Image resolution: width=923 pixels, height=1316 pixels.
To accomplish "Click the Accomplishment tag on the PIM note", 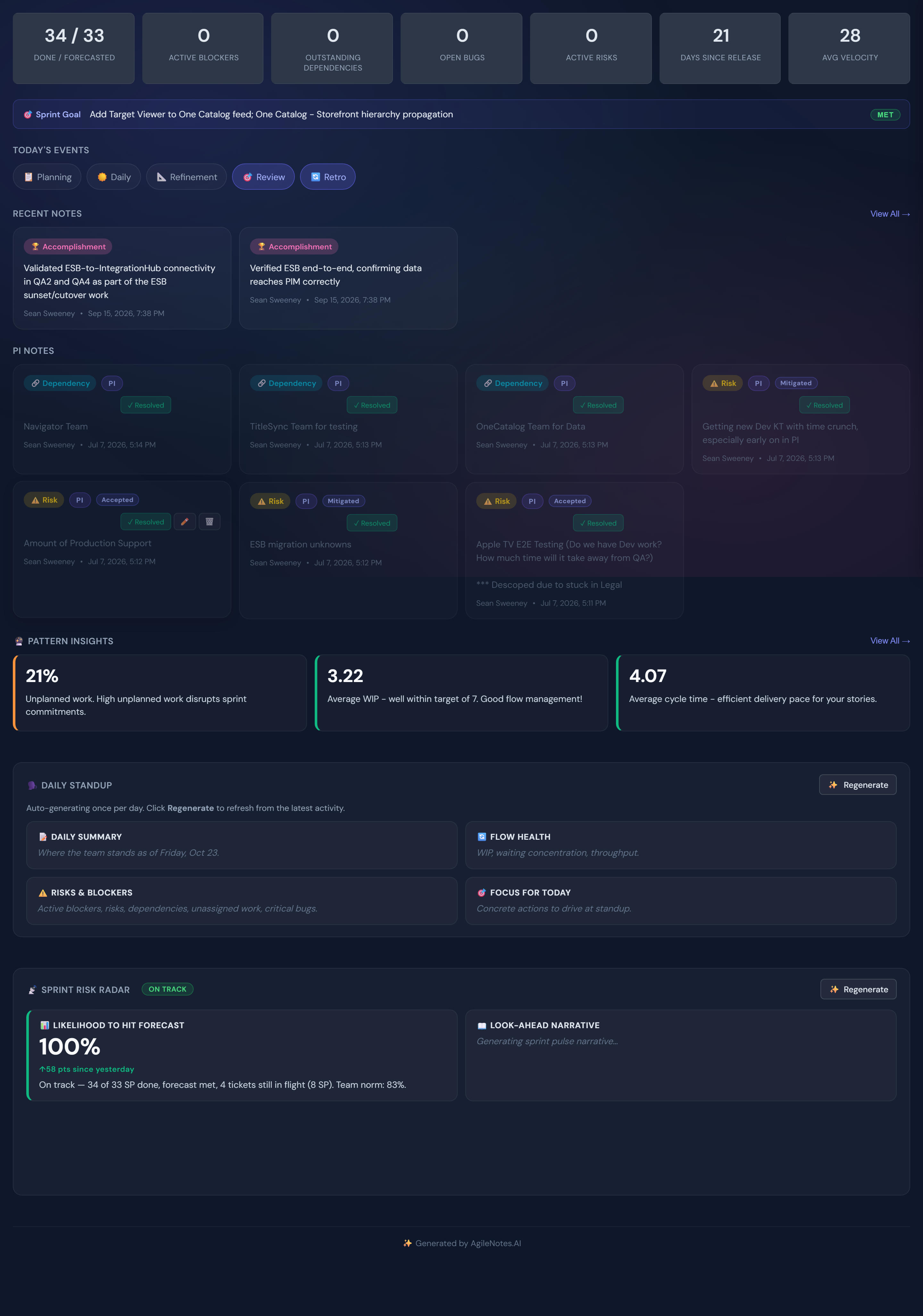I will click(x=294, y=246).
